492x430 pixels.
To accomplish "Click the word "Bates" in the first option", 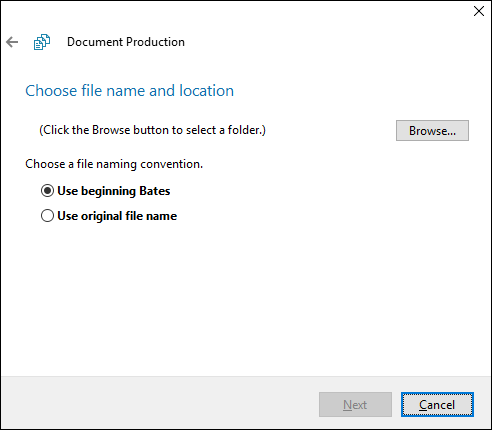I will pos(155,191).
